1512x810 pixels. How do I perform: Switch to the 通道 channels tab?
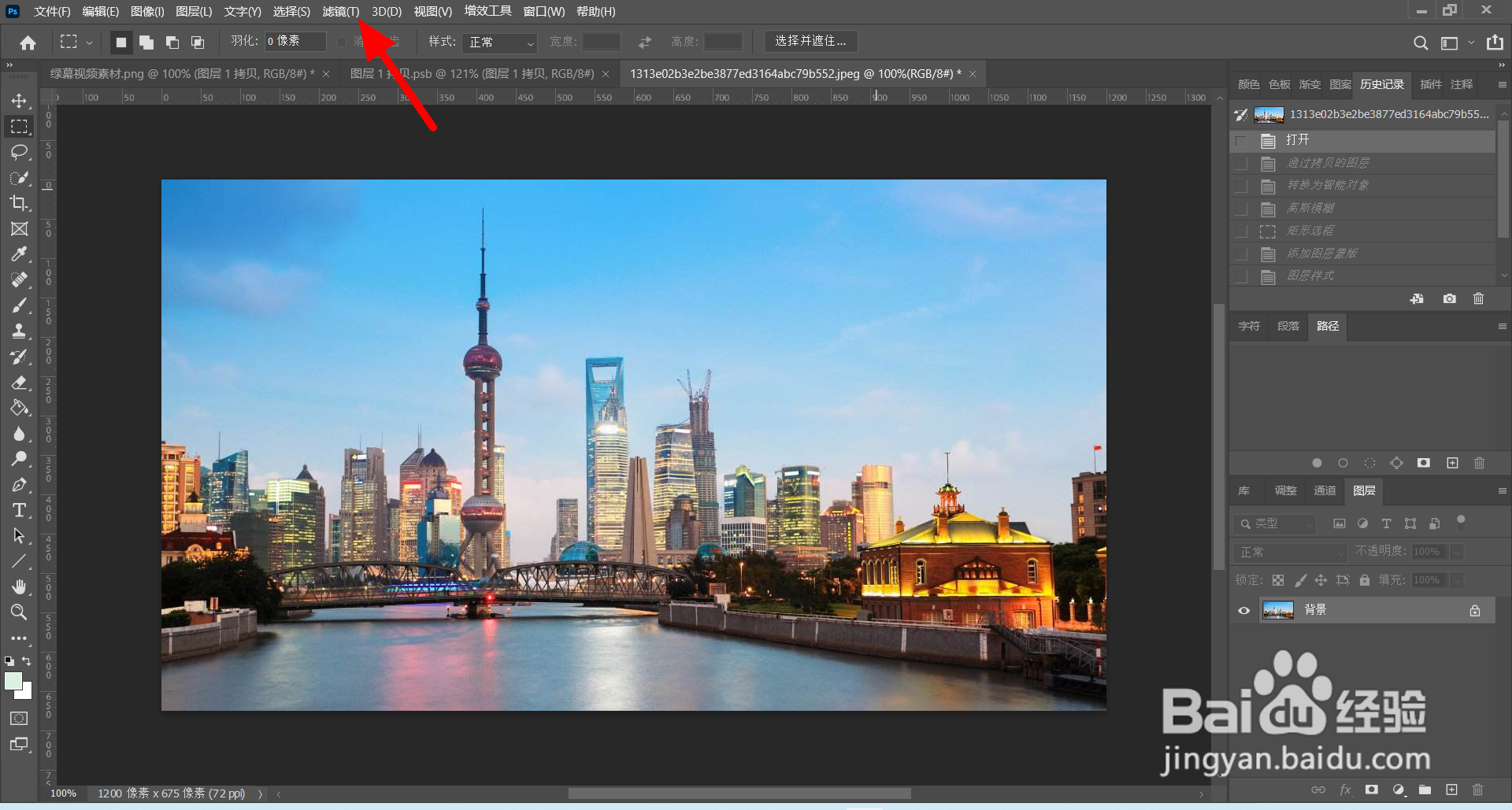point(1325,490)
